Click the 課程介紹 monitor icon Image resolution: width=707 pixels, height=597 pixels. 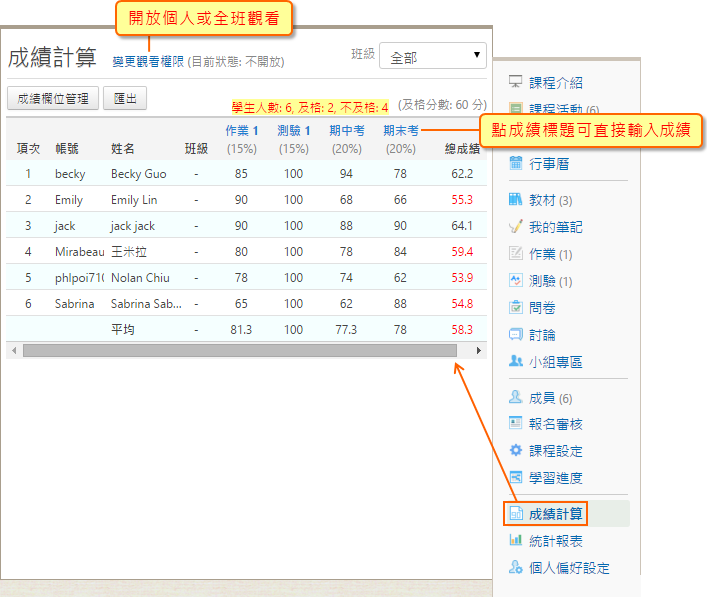pos(516,82)
